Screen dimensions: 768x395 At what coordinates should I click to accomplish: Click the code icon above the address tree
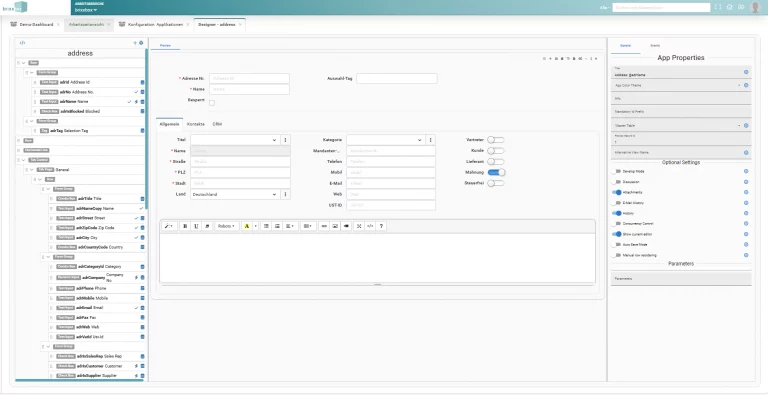pos(22,43)
